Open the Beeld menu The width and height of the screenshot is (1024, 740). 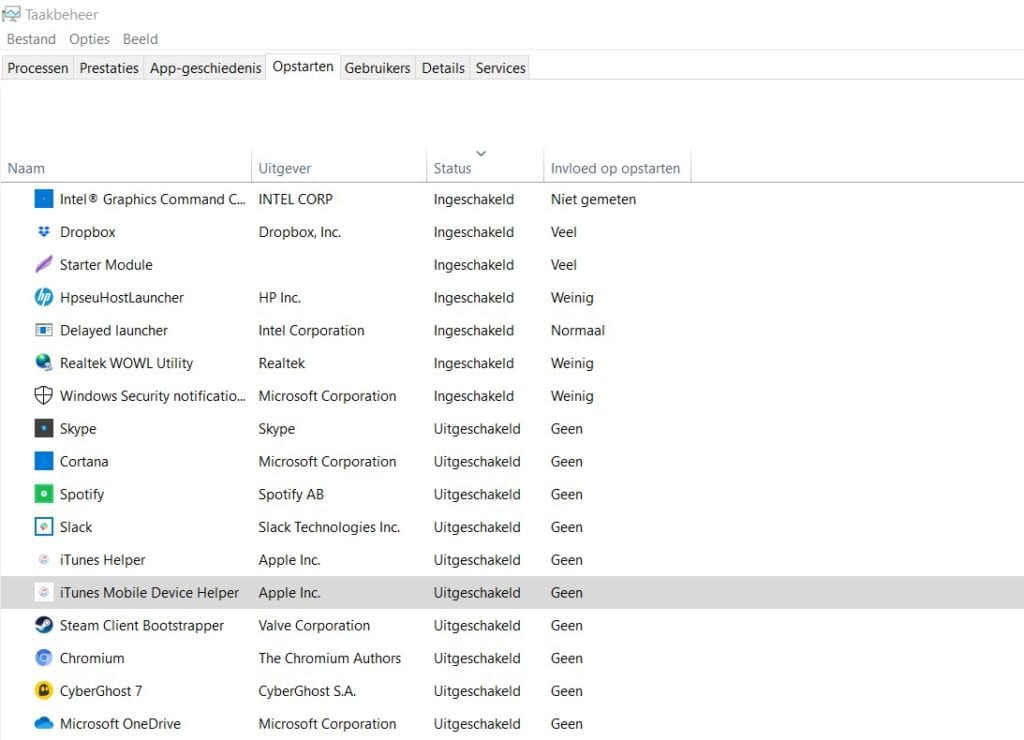[x=140, y=39]
